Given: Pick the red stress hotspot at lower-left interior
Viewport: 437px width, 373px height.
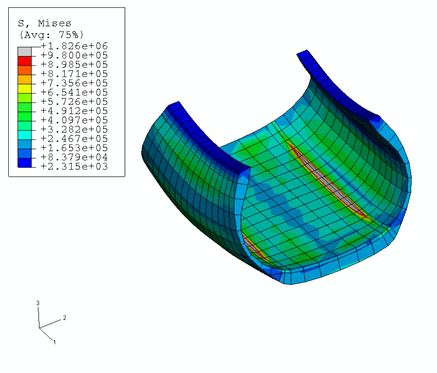Looking at the screenshot, I should tap(253, 248).
